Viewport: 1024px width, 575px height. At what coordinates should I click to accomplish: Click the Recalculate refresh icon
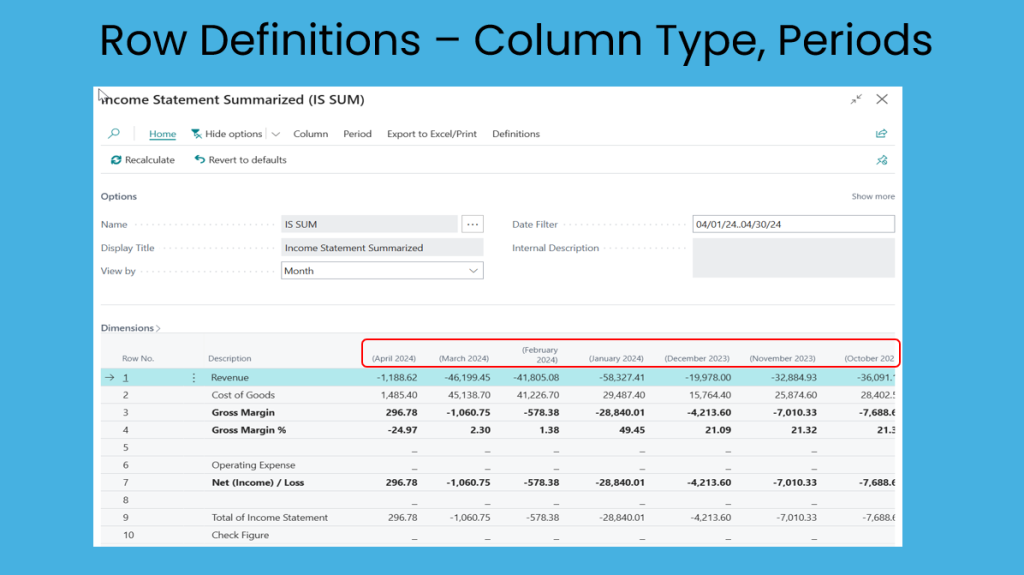tap(116, 160)
